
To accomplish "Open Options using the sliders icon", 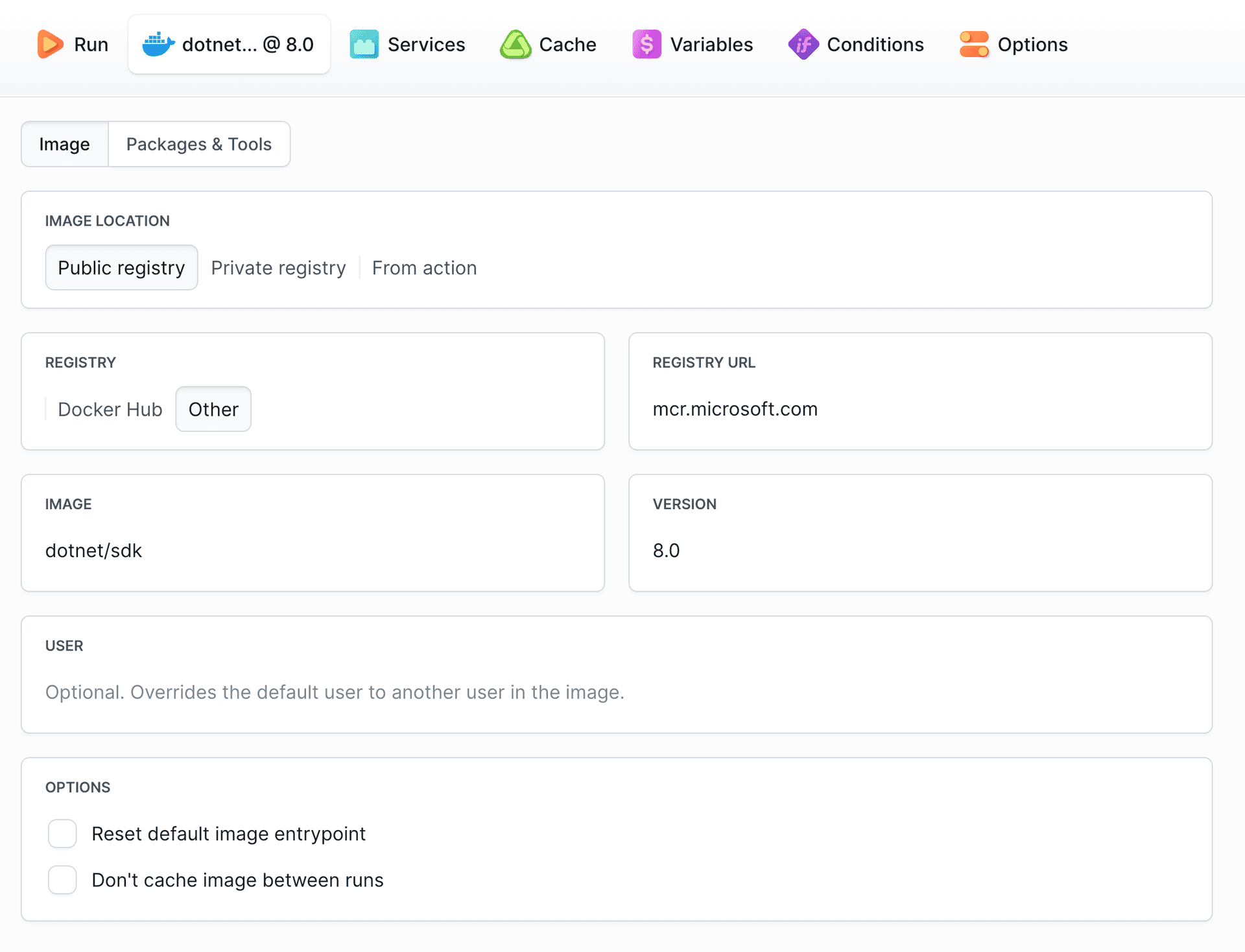I will pos(974,44).
